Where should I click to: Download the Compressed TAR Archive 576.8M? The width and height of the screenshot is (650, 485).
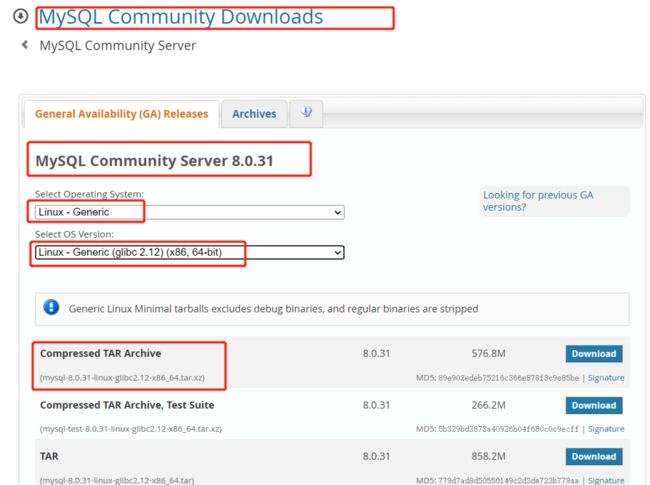pyautogui.click(x=594, y=354)
